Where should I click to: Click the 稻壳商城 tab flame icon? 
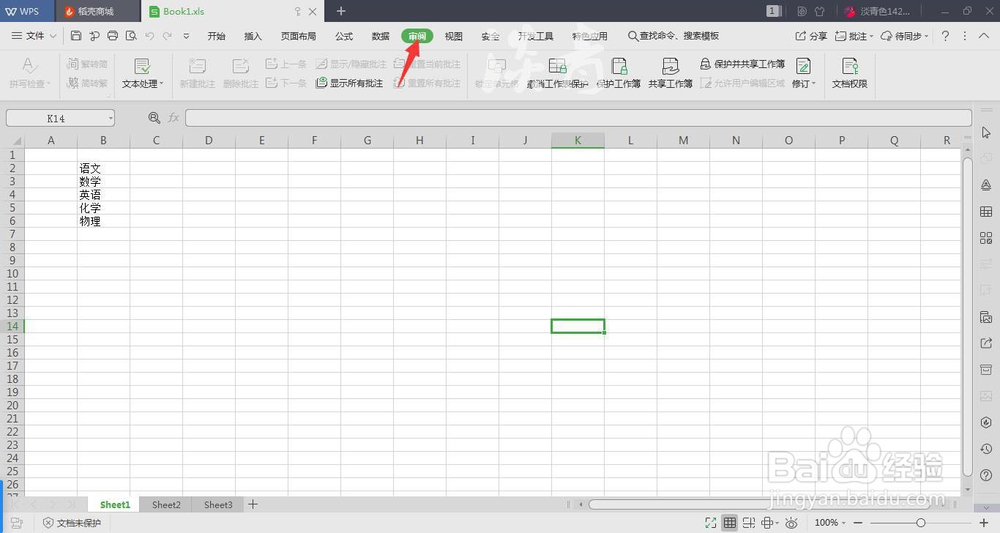tap(70, 11)
